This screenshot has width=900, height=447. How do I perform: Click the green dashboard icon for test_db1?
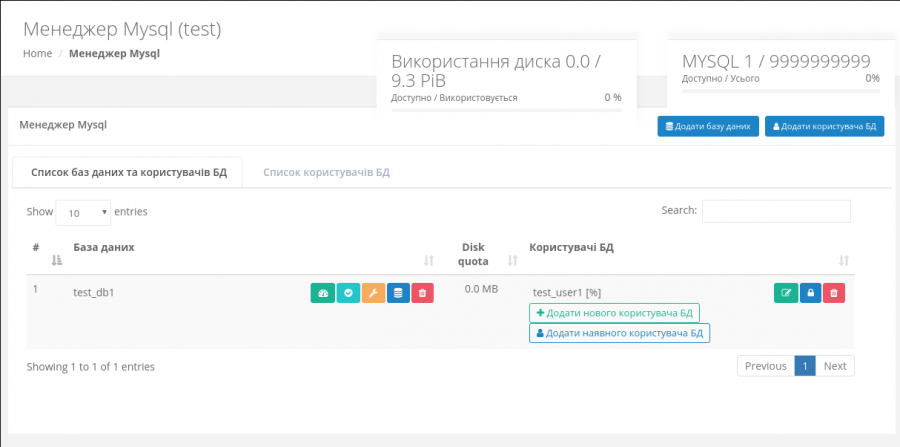322,293
